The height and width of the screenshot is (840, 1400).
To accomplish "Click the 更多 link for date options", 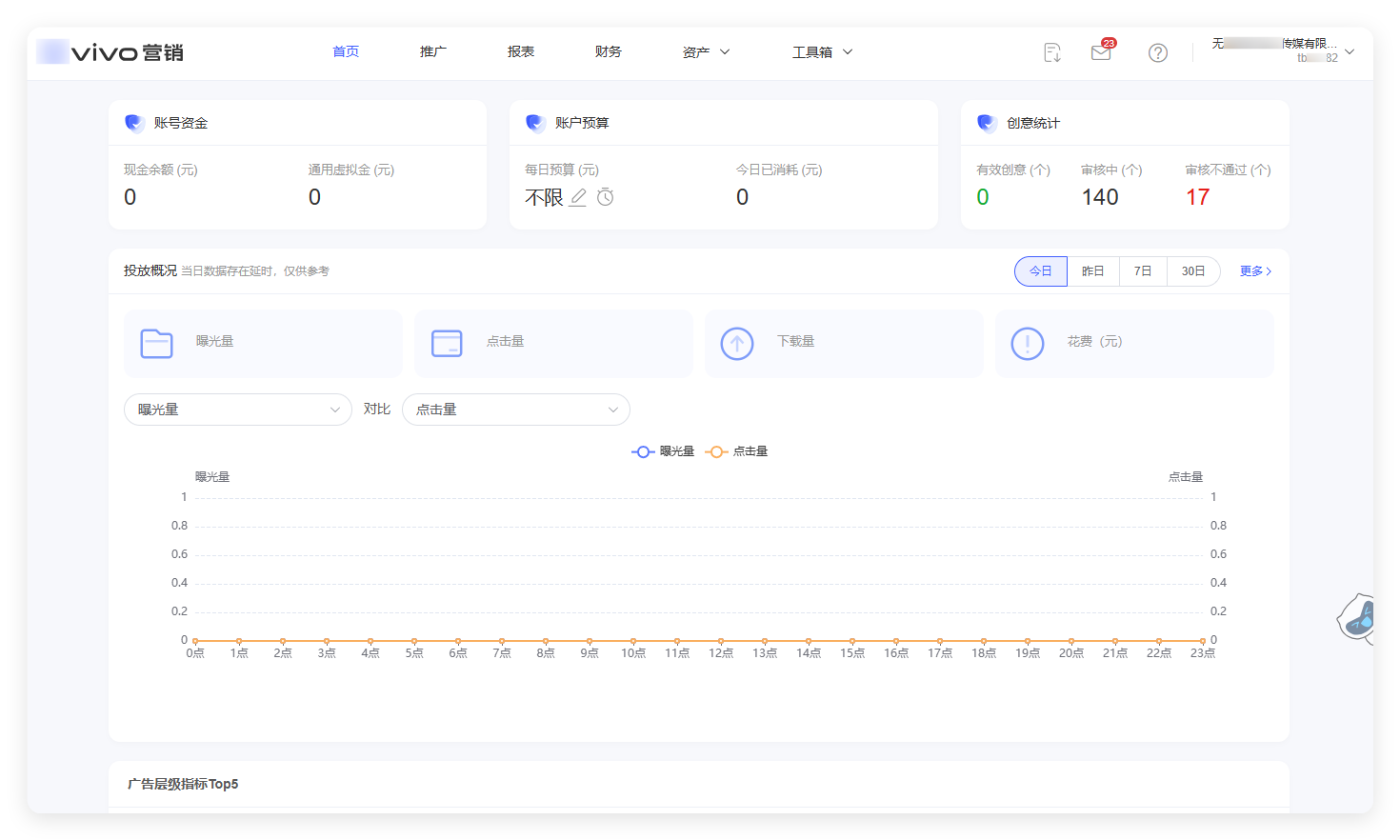I will pos(1254,270).
